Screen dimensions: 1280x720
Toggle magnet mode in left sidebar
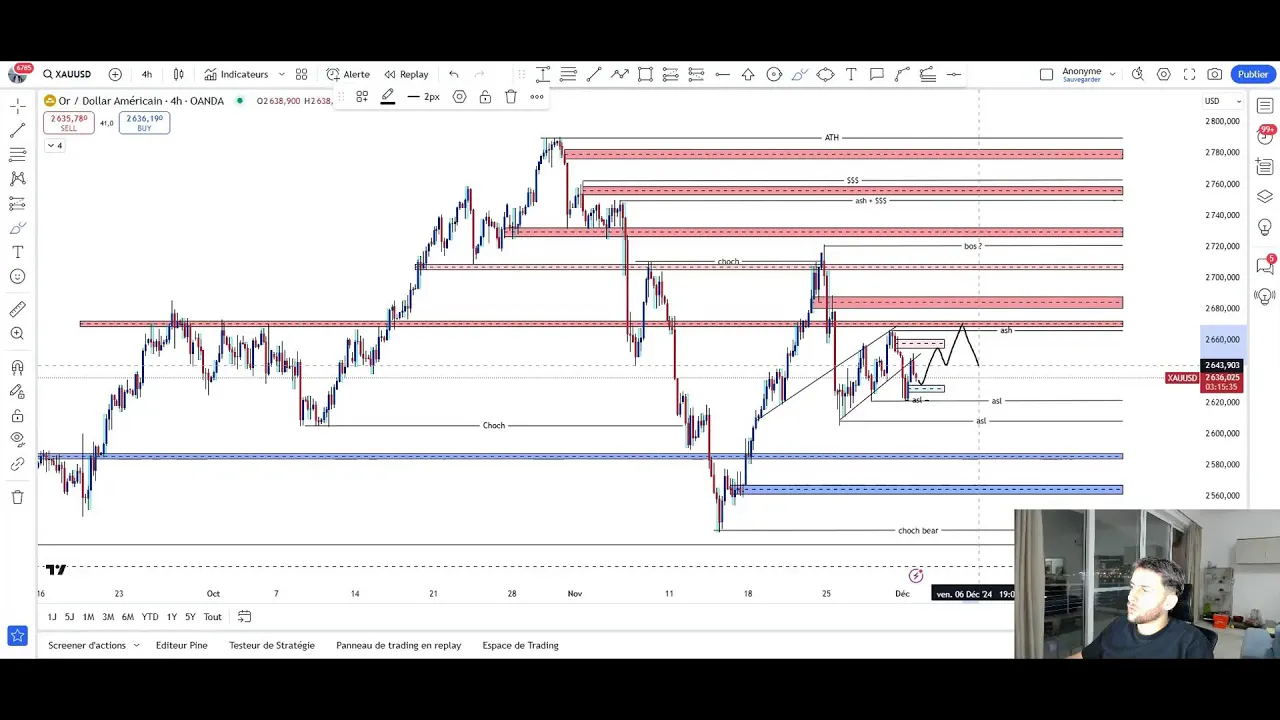pyautogui.click(x=17, y=367)
